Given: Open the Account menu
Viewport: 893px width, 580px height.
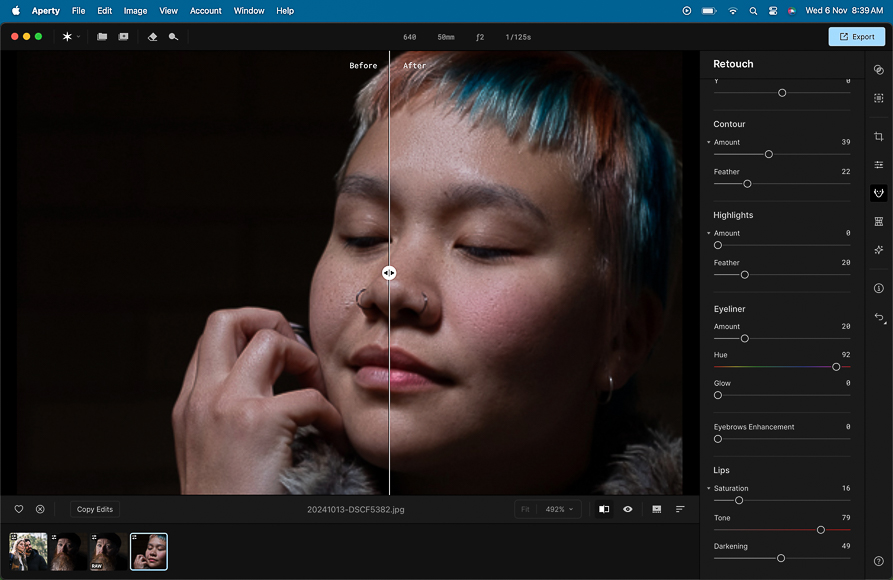Looking at the screenshot, I should [206, 11].
